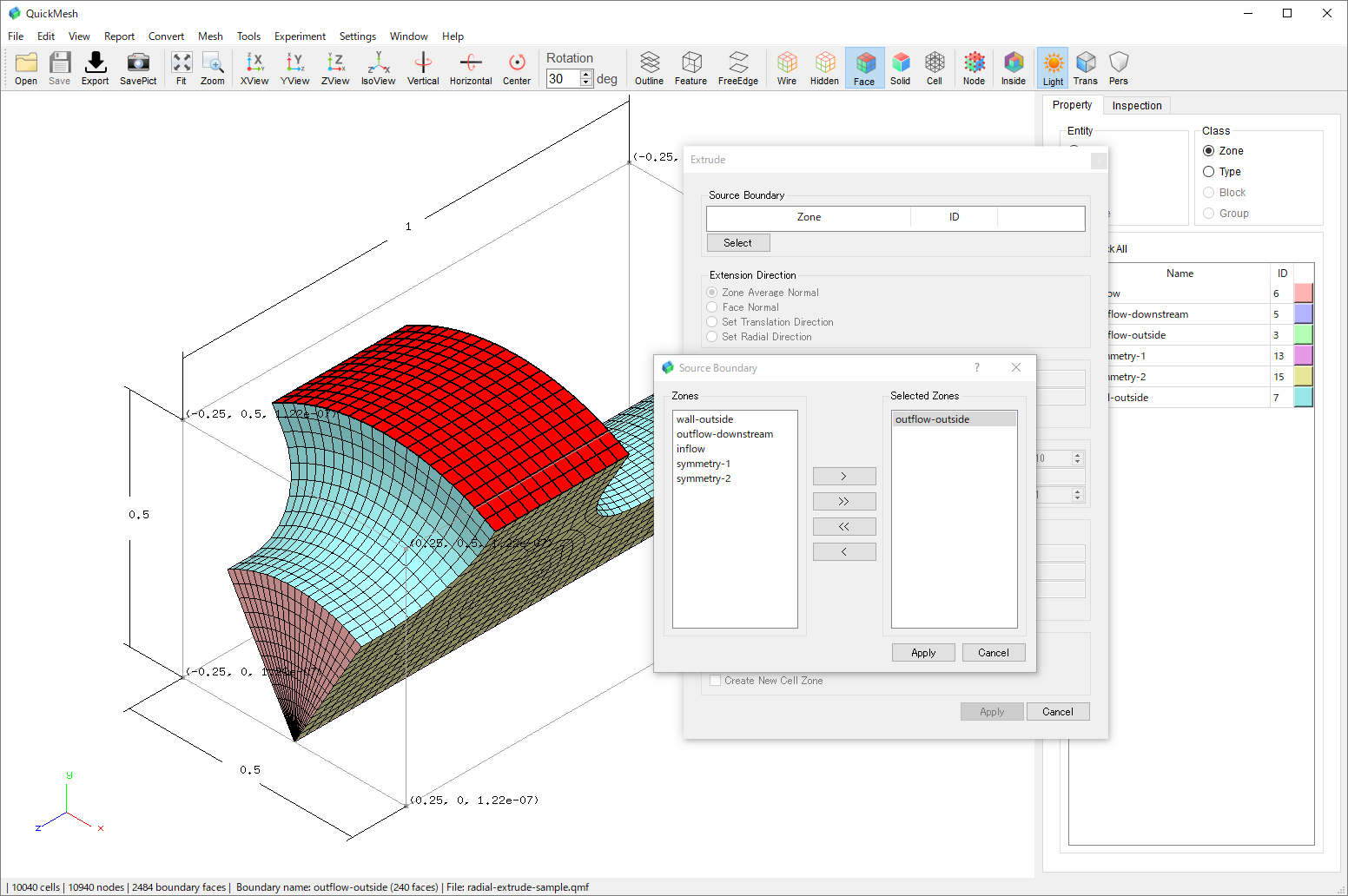The height and width of the screenshot is (896, 1348).
Task: Toggle Node display icon
Action: click(x=974, y=68)
